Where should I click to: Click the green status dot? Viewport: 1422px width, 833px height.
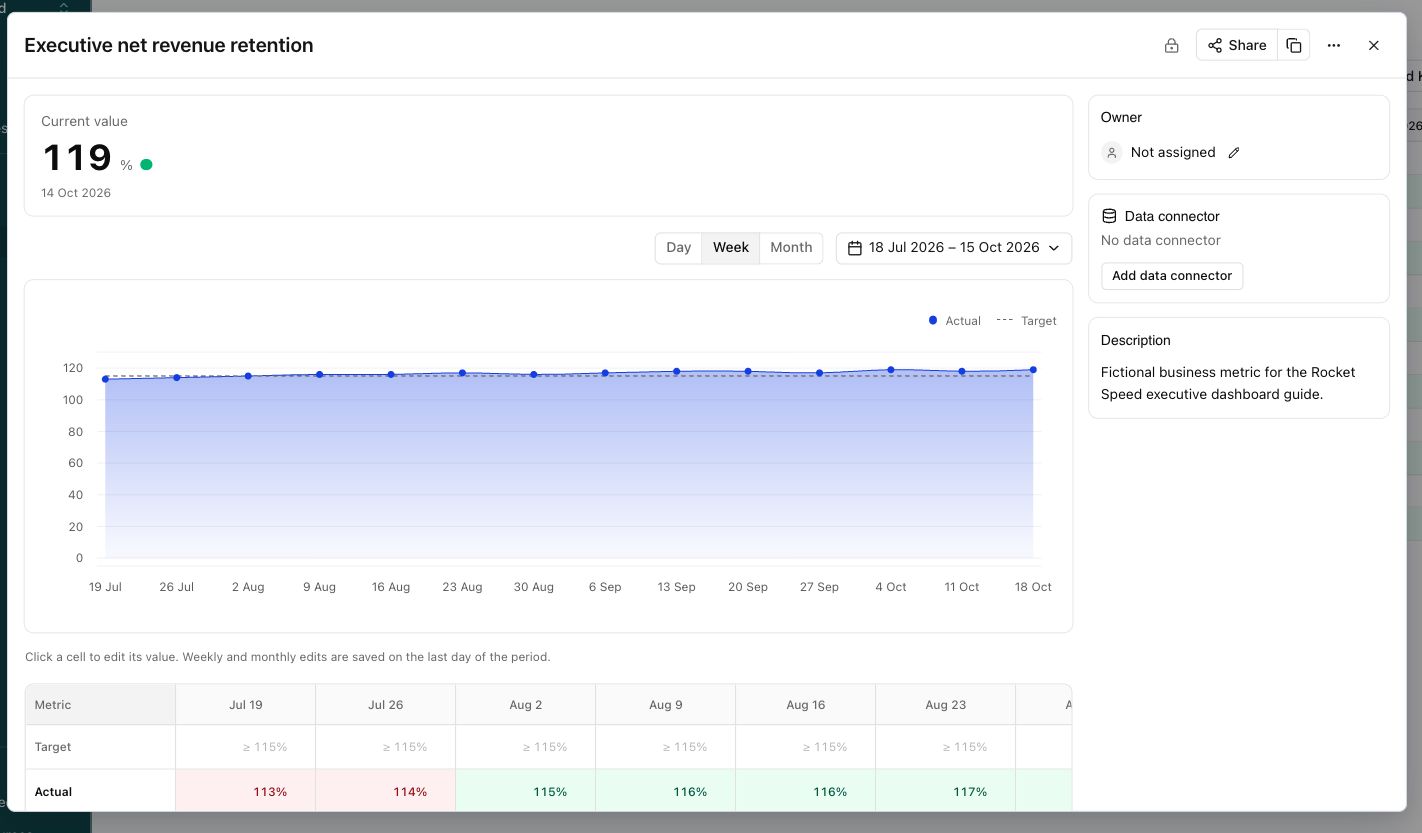point(147,164)
